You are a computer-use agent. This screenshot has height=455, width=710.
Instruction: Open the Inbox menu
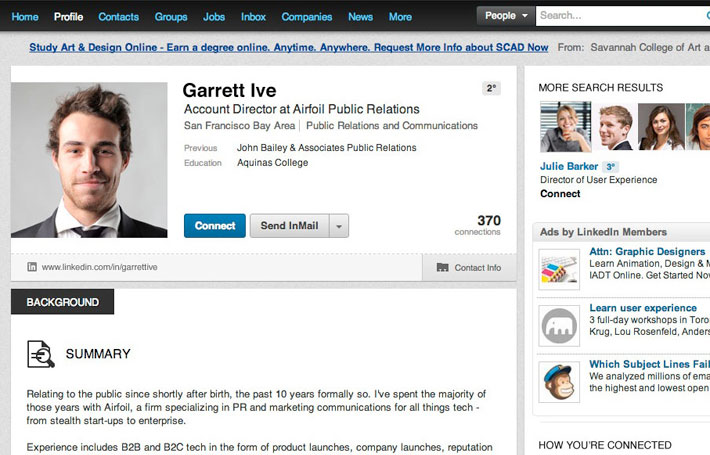[253, 17]
